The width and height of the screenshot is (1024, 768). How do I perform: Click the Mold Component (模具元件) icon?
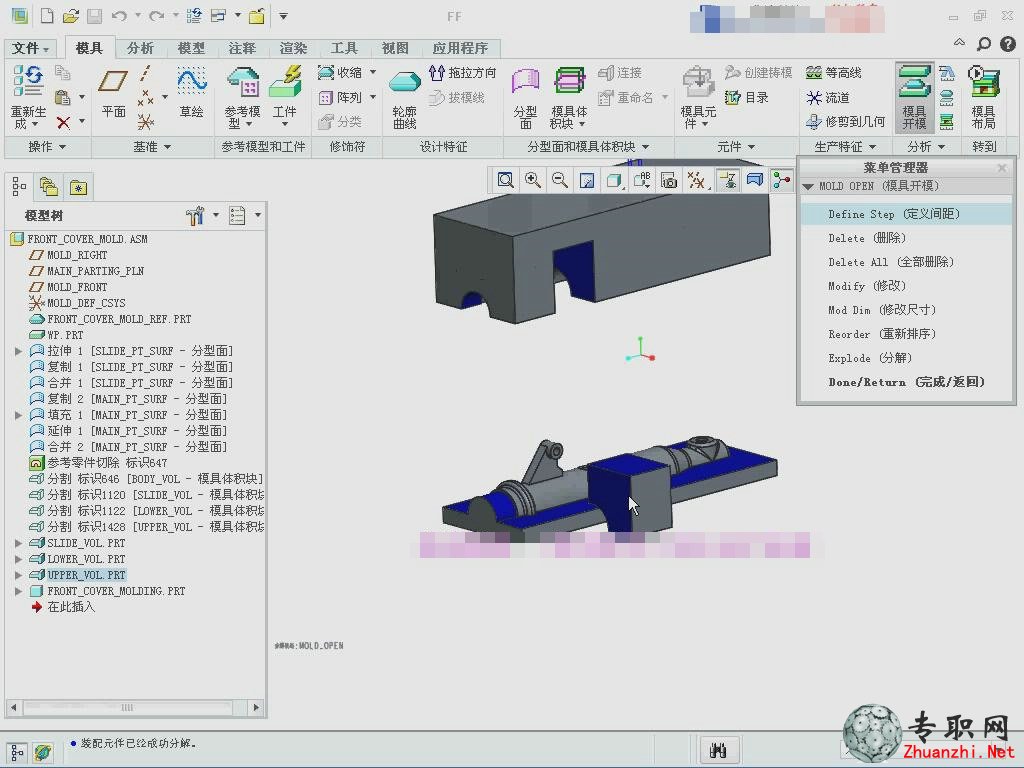coord(698,82)
